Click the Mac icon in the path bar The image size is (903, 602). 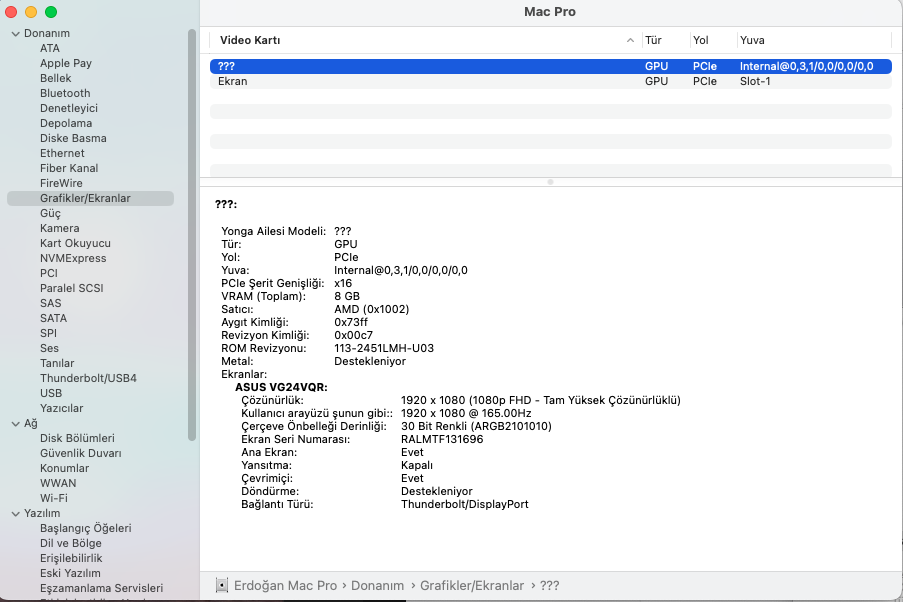click(220, 585)
